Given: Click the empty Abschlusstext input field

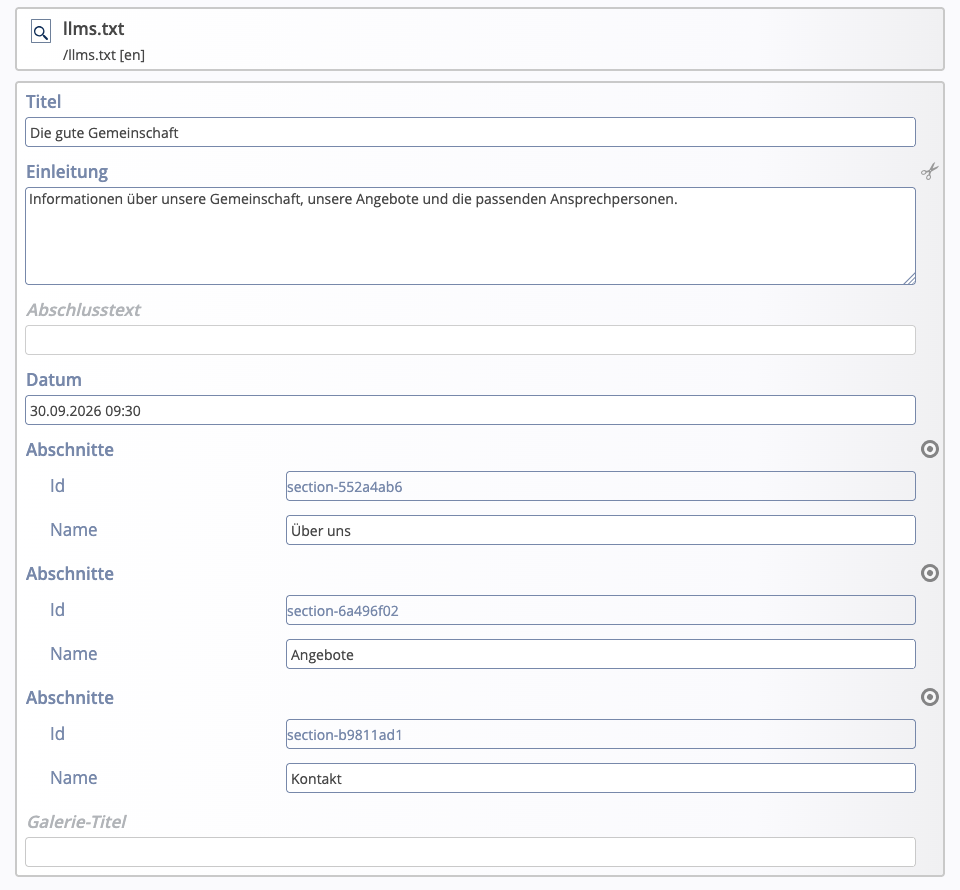Looking at the screenshot, I should pos(470,340).
